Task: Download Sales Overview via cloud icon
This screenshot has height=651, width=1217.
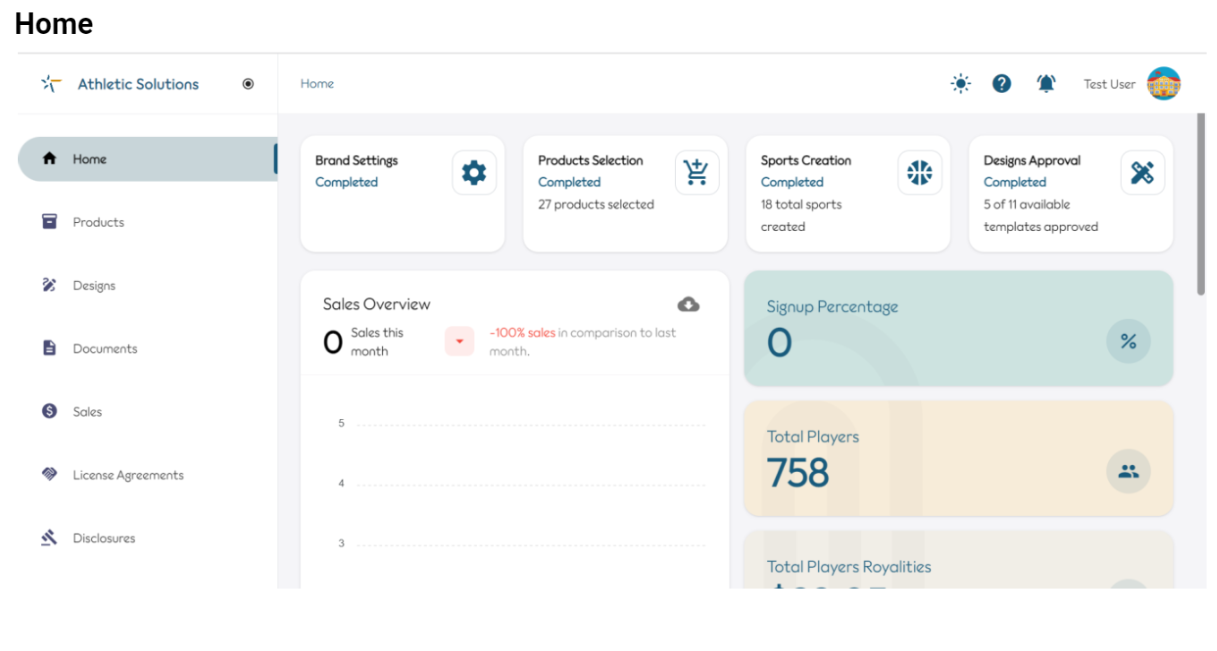Action: pos(688,304)
